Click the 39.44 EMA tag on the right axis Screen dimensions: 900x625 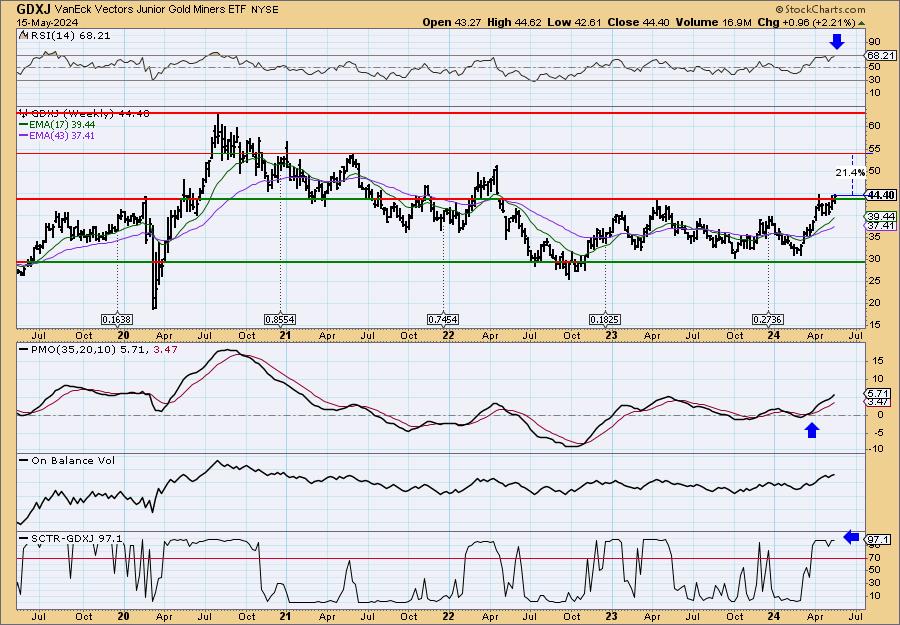tap(881, 216)
